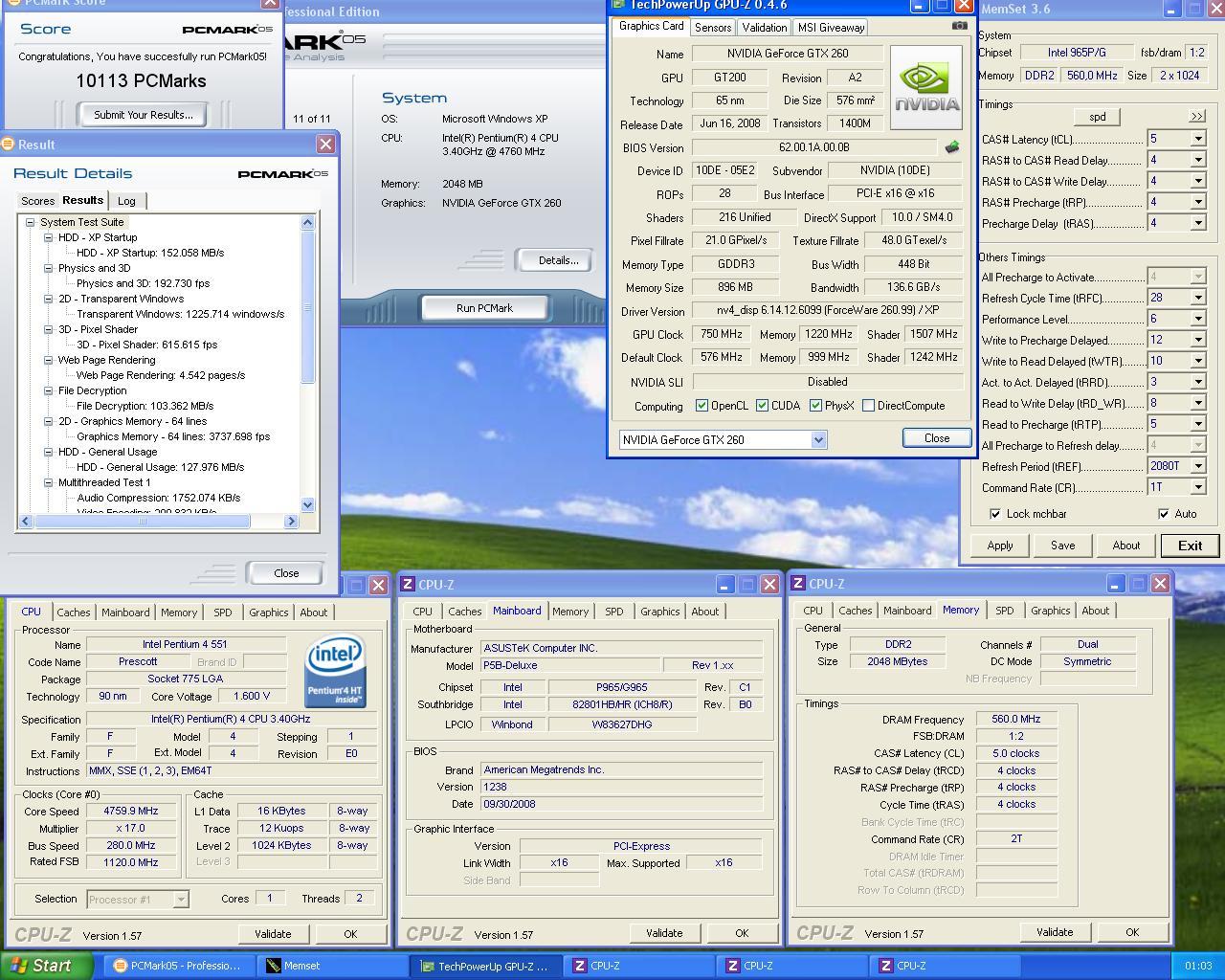Minimize the MemSet window
1225x980 pixels.
1172,9
